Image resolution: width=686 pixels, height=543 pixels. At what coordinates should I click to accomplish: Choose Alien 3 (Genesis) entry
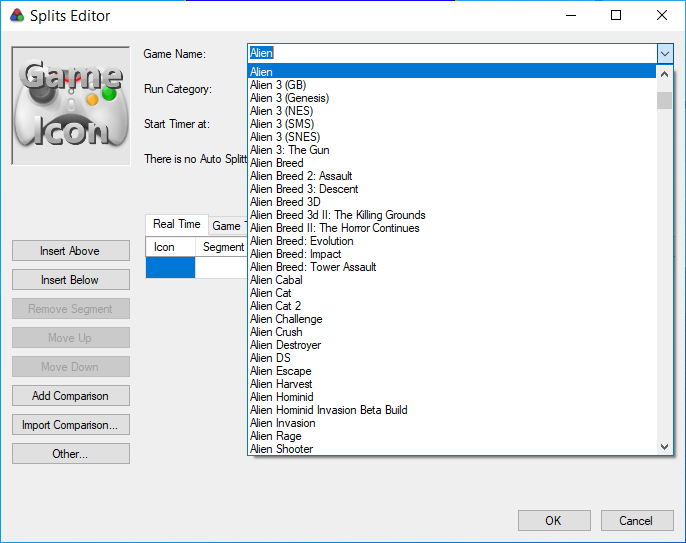pos(452,98)
